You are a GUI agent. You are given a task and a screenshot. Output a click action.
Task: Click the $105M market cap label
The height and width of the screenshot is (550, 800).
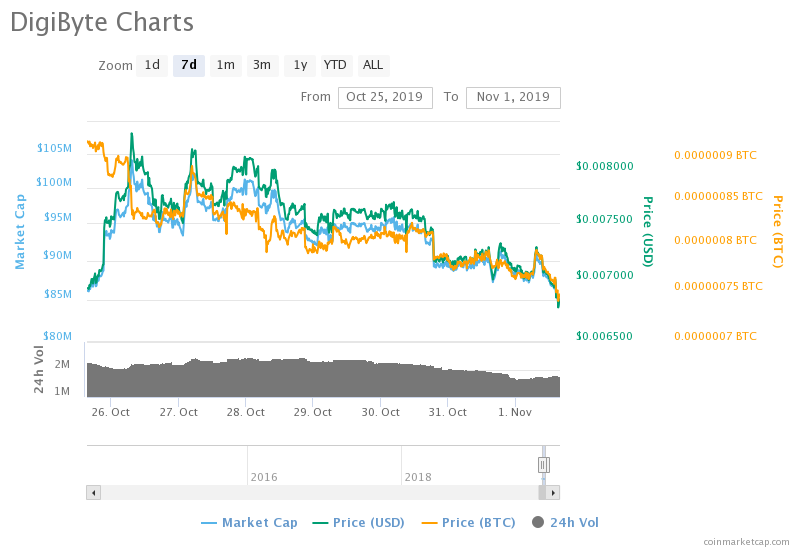54,148
